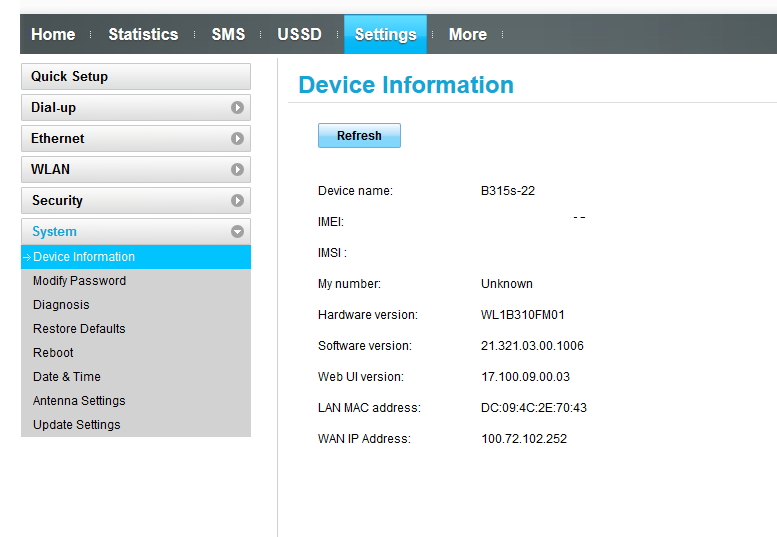This screenshot has width=777, height=537.
Task: Open Modify Password page
Action: tap(79, 281)
